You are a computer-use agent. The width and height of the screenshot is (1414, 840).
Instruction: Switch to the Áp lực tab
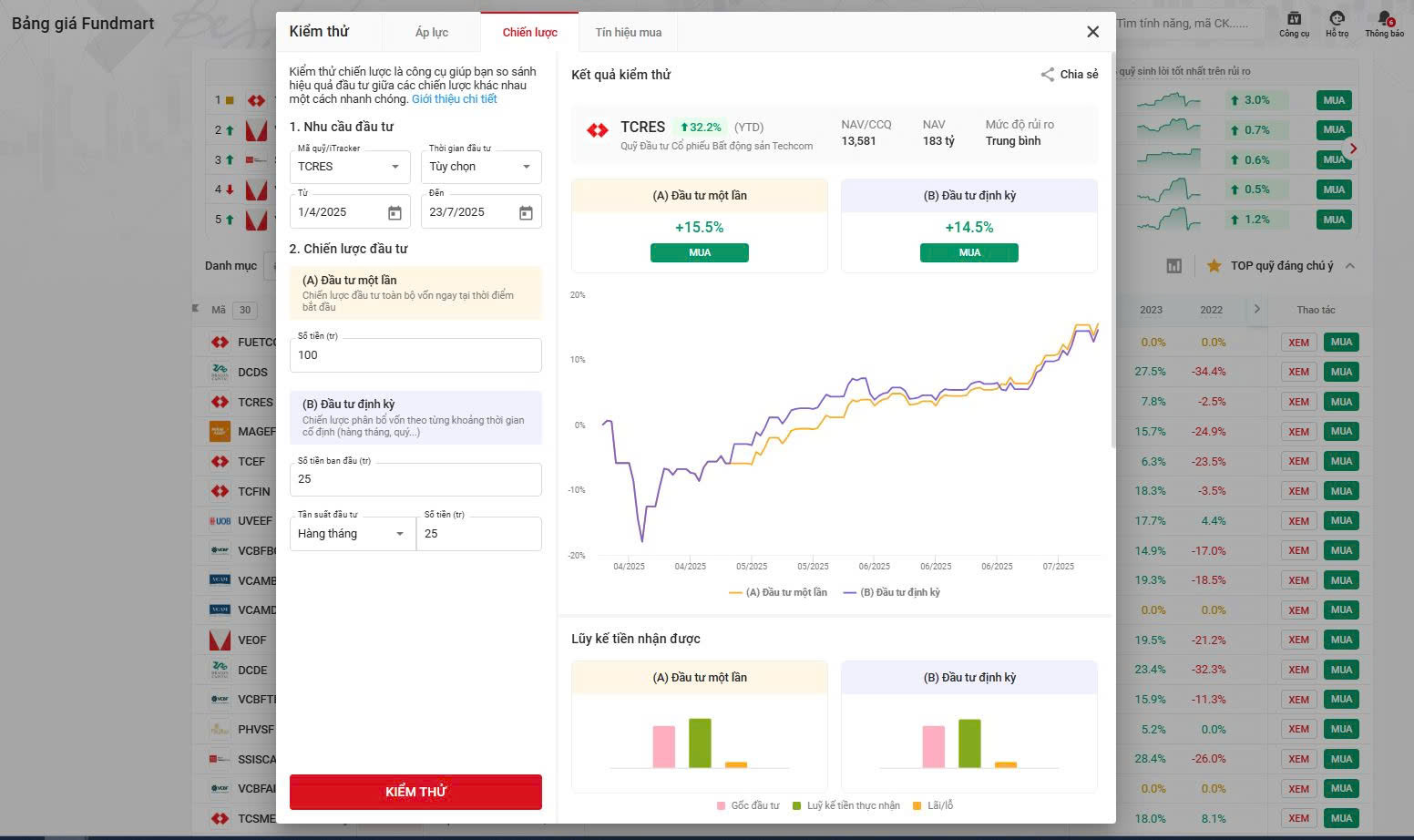tap(432, 32)
